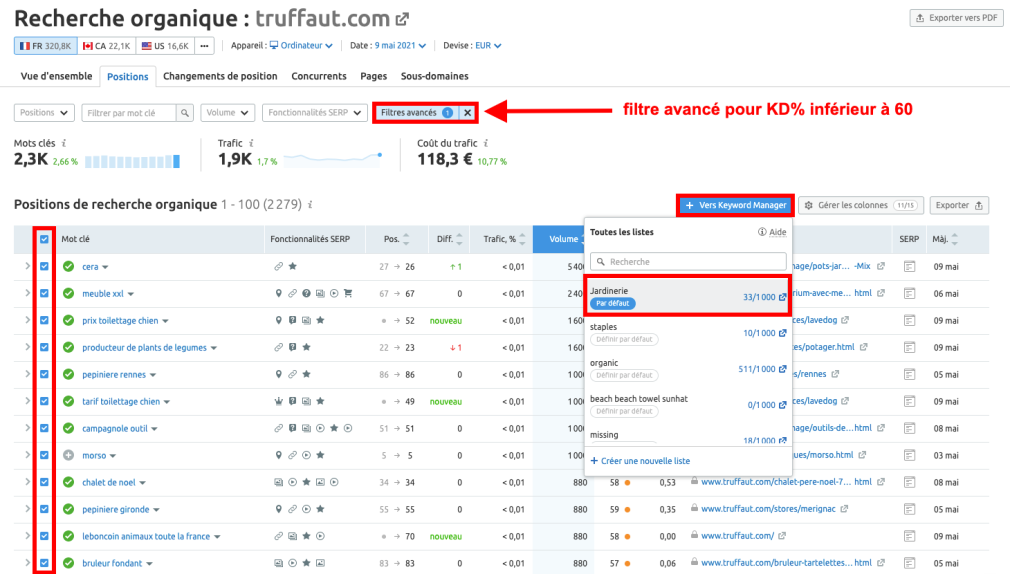The height and width of the screenshot is (574, 1010).
Task: Open the Devise EUR dropdown
Action: [x=488, y=46]
